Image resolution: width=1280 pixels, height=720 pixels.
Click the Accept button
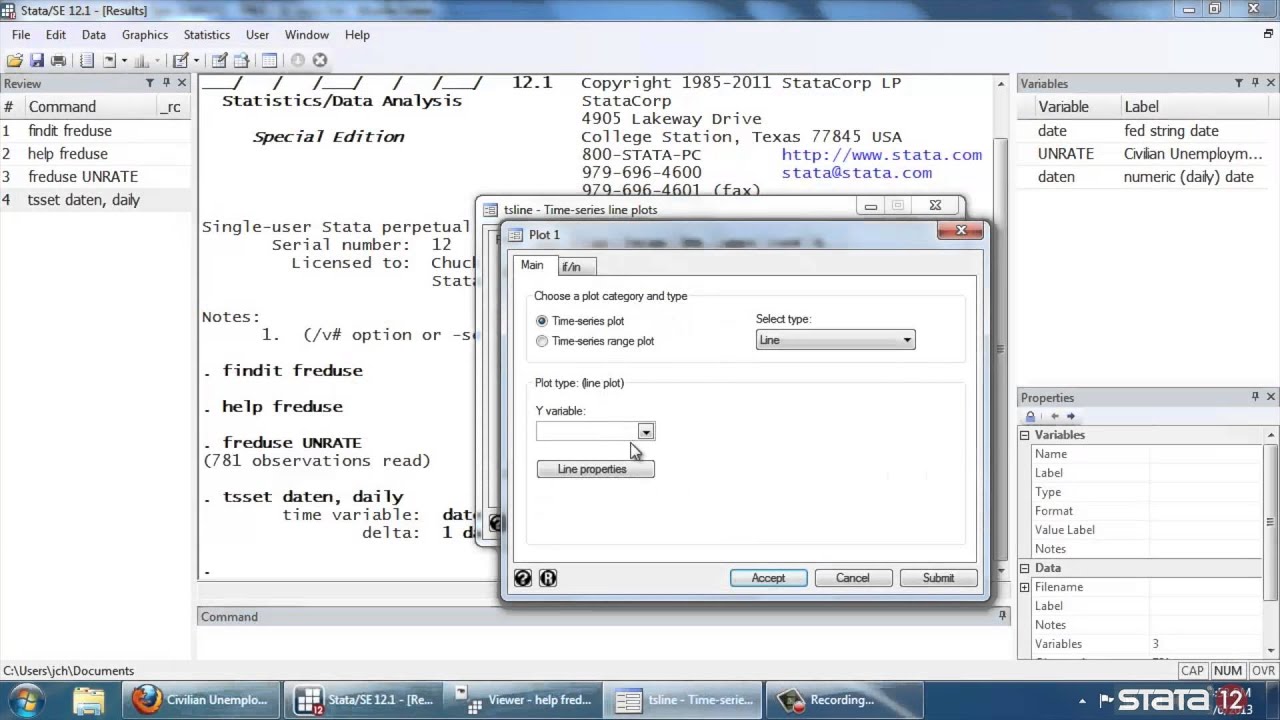768,578
